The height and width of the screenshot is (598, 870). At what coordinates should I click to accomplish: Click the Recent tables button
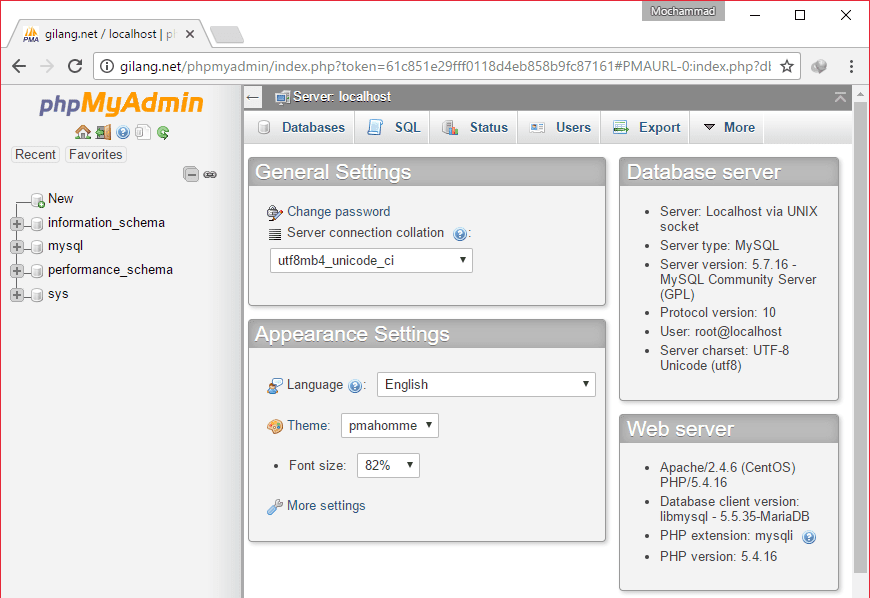[x=36, y=154]
